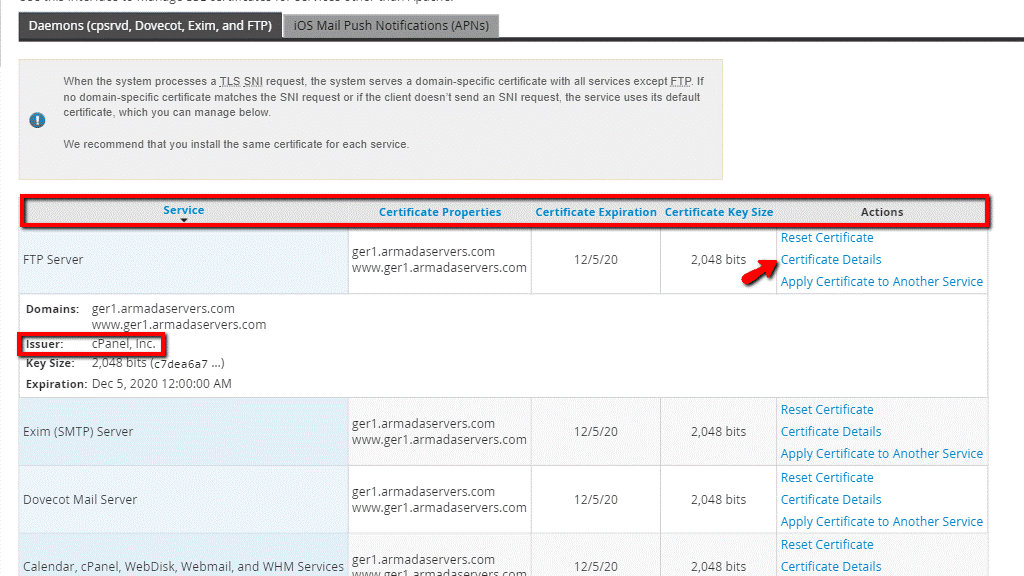Screen dimensions: 1024x576
Task: Select the Daemons (cpsrvd, Dovecot, Exim, and FTP) tab
Action: 149,26
